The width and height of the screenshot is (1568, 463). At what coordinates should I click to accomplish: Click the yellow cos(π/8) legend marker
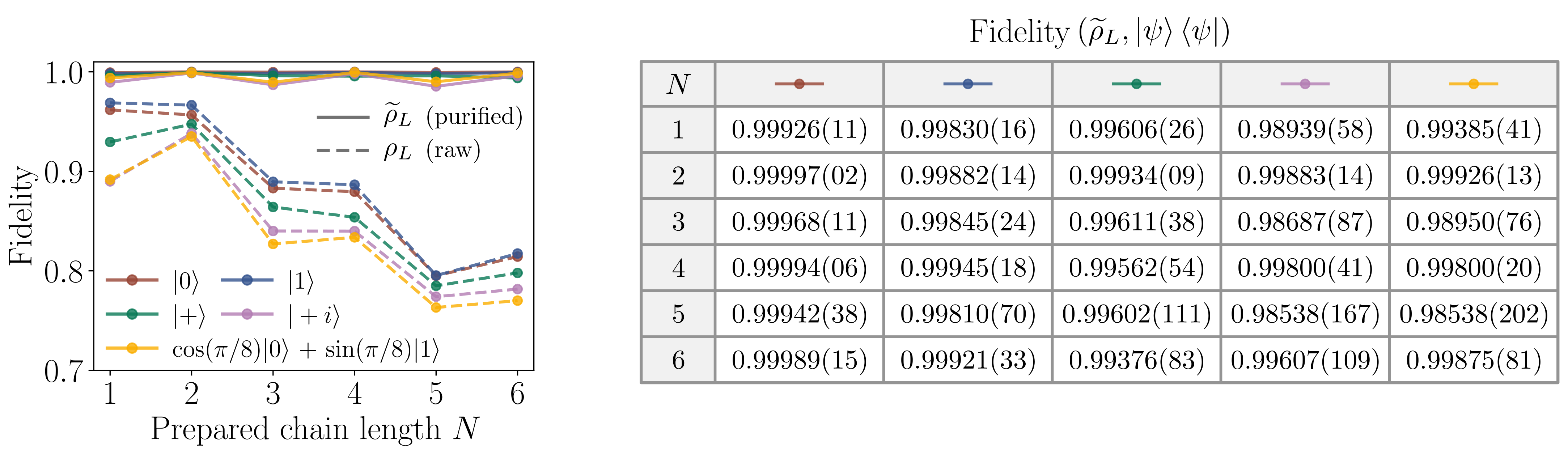(132, 349)
